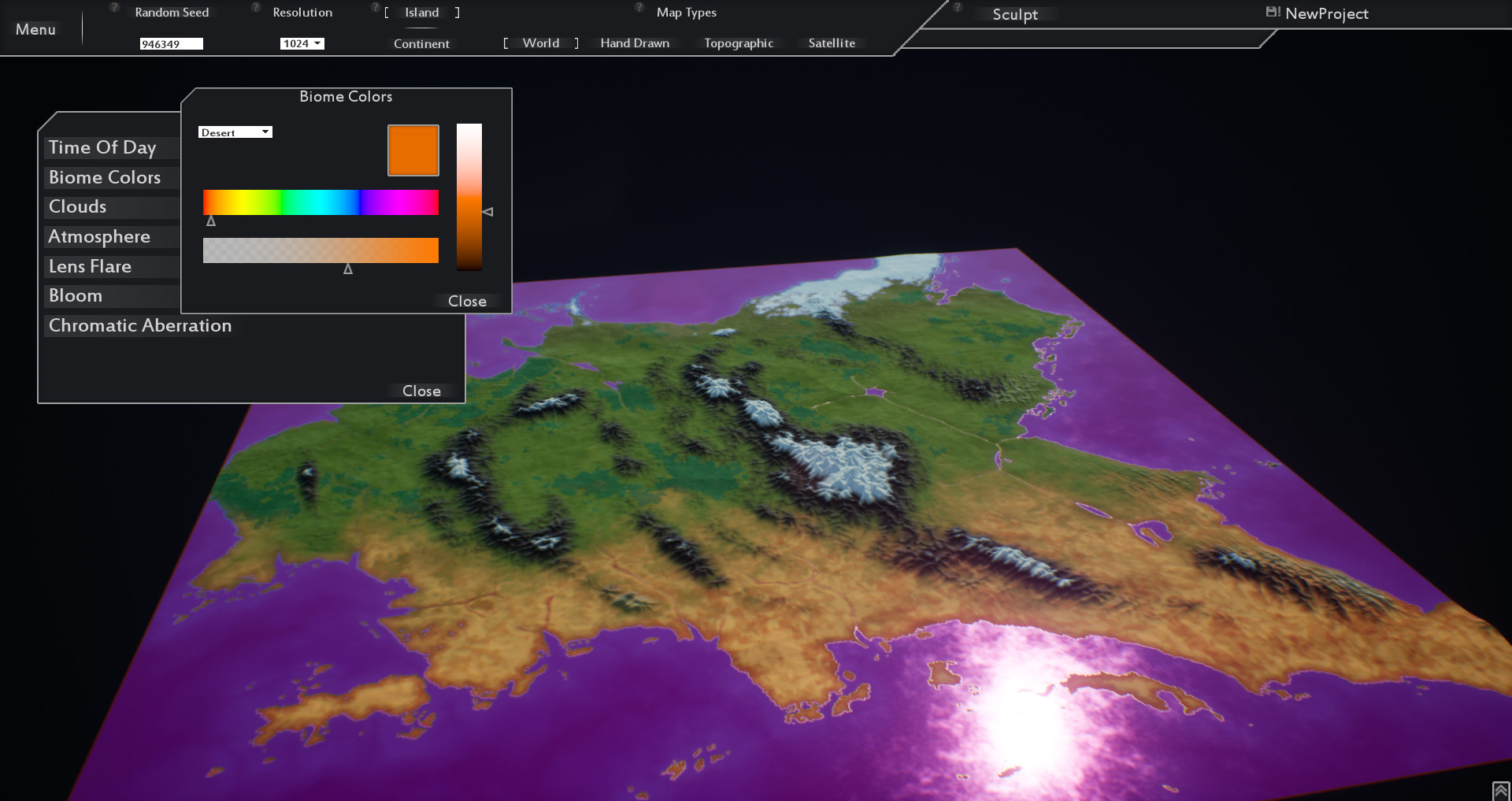Click the left bracket before the World option
The height and width of the screenshot is (801, 1512).
coord(506,43)
